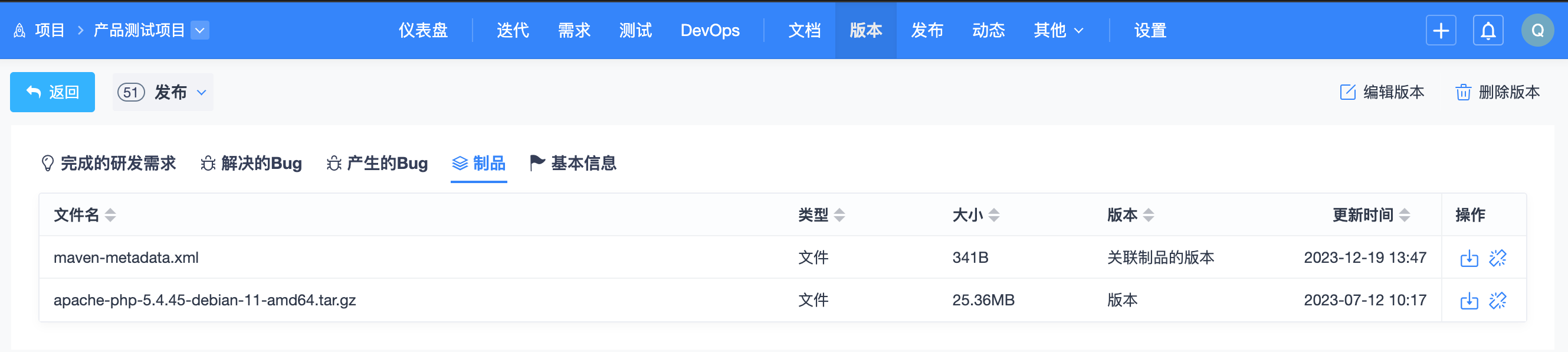The image size is (1568, 352).
Task: Expand the 产品测试项目 project dropdown
Action: click(x=199, y=31)
